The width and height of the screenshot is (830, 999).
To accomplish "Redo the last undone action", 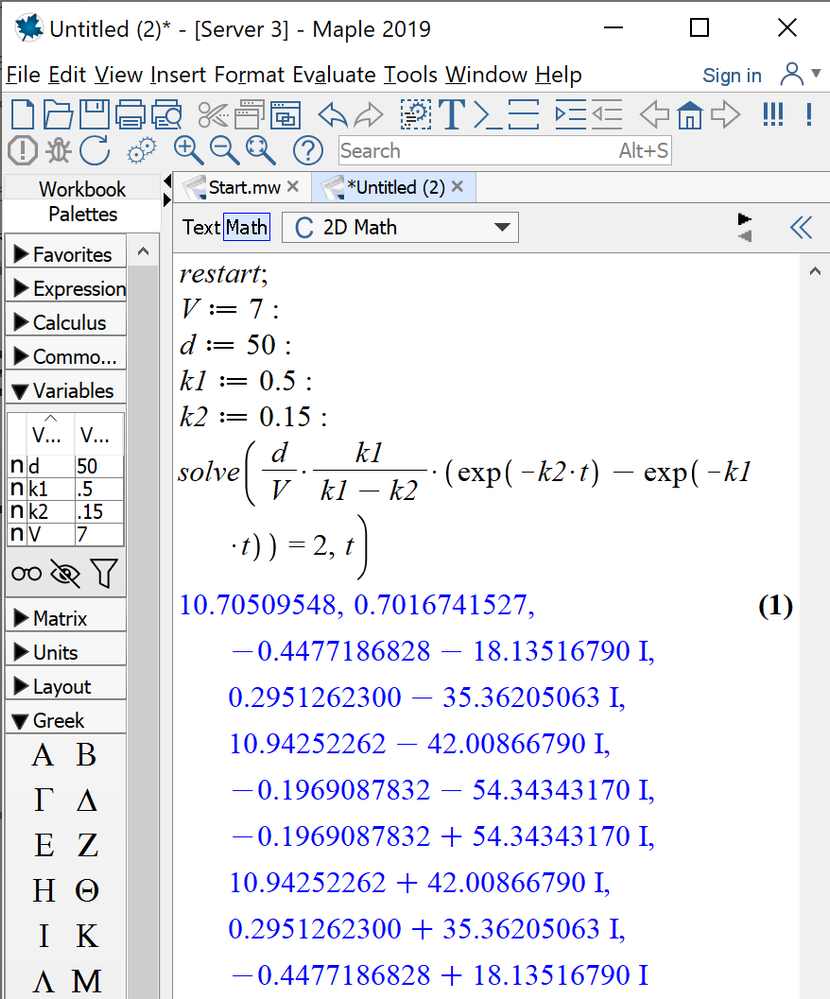I will click(368, 115).
